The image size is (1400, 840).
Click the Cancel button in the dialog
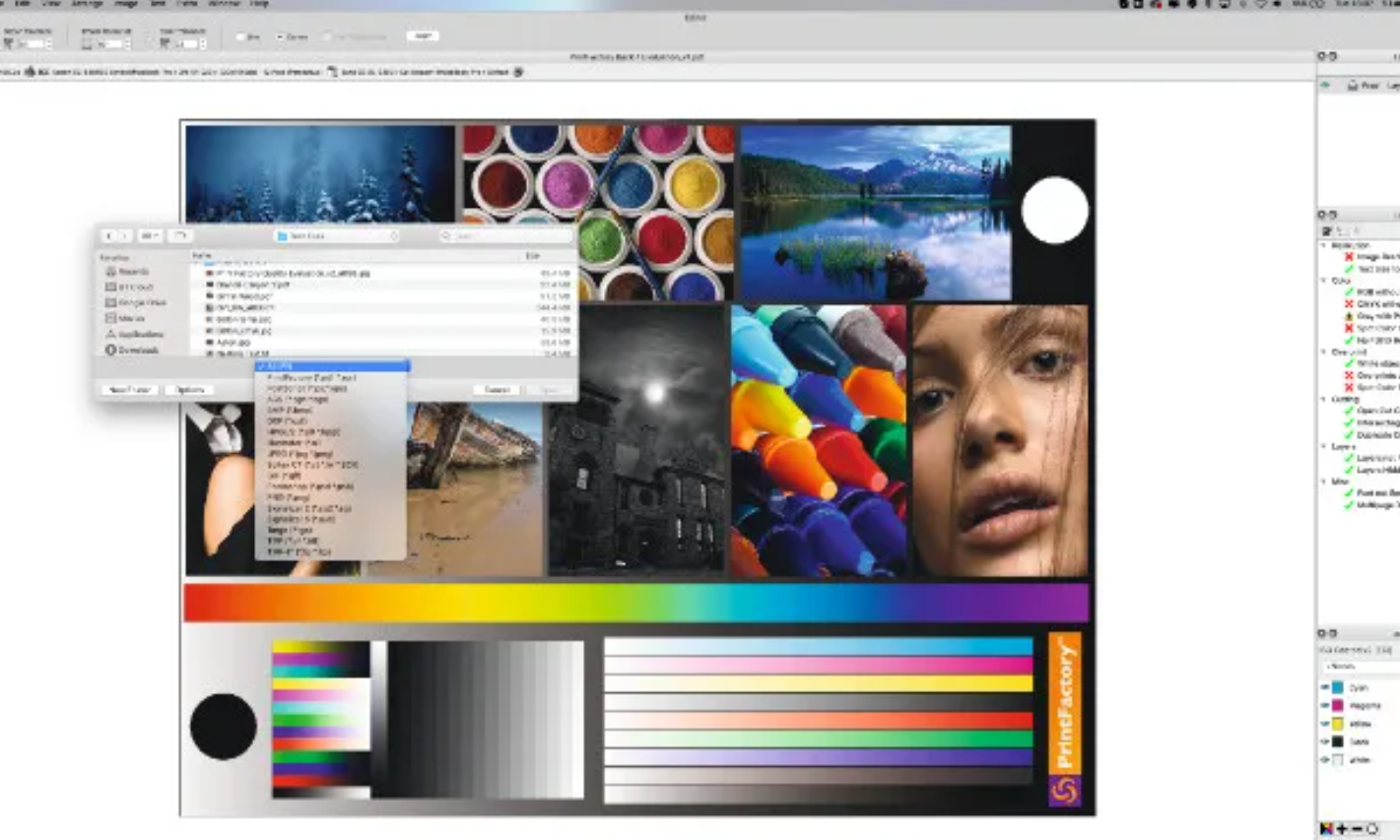coord(497,390)
